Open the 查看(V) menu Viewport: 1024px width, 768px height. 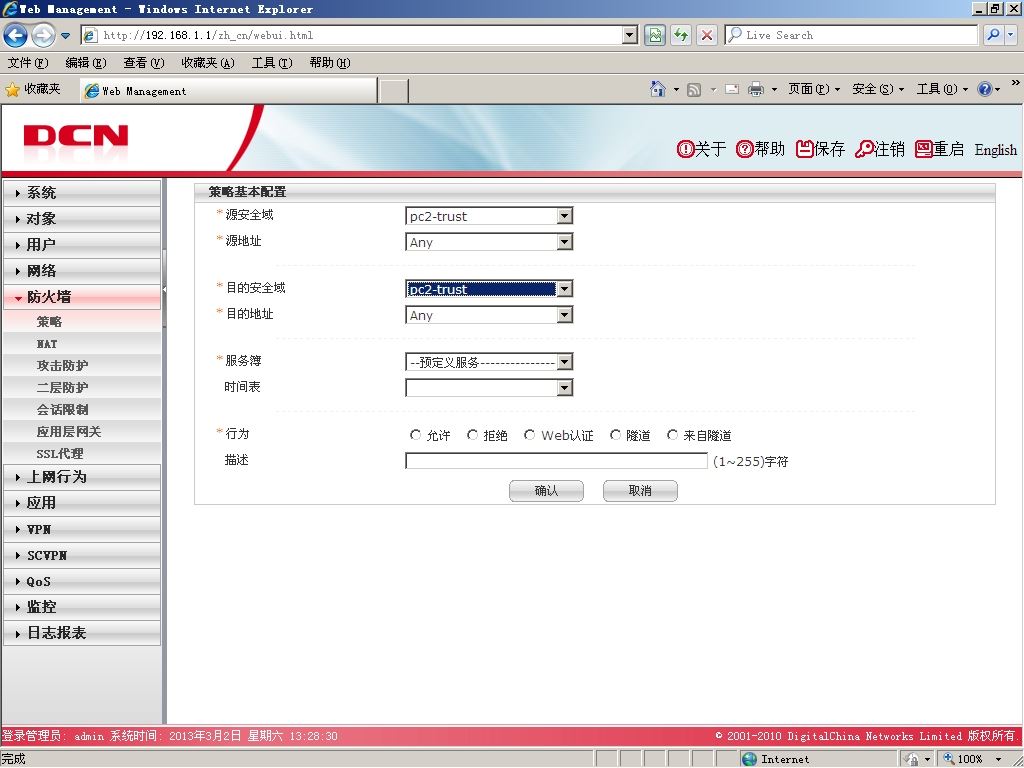click(144, 63)
